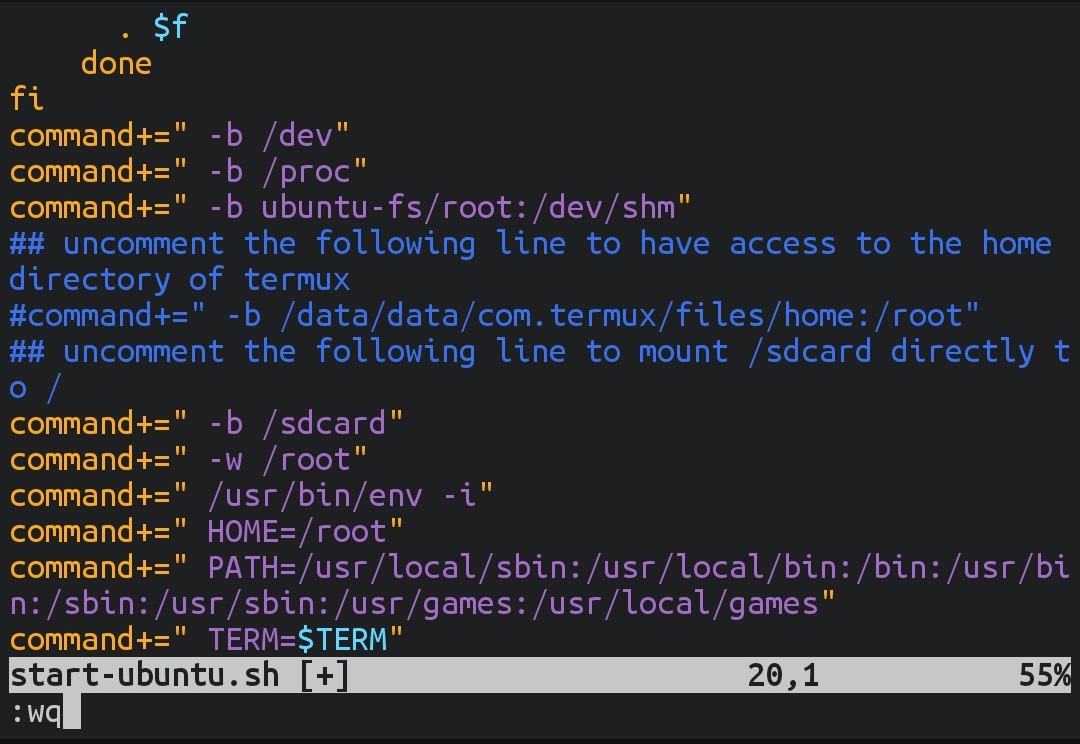This screenshot has width=1080, height=744.
Task: Click the 'fi' keyword line
Action: tap(27, 99)
